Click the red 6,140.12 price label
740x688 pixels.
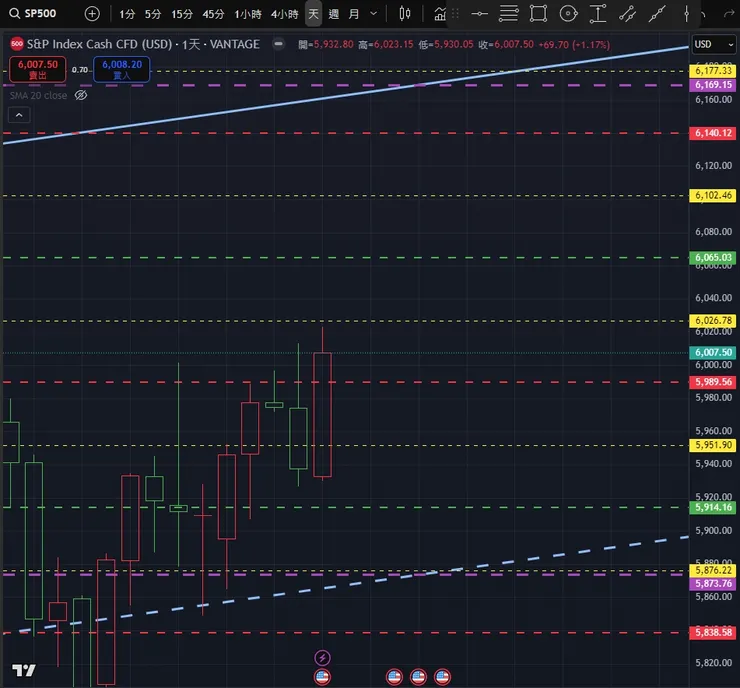point(713,133)
